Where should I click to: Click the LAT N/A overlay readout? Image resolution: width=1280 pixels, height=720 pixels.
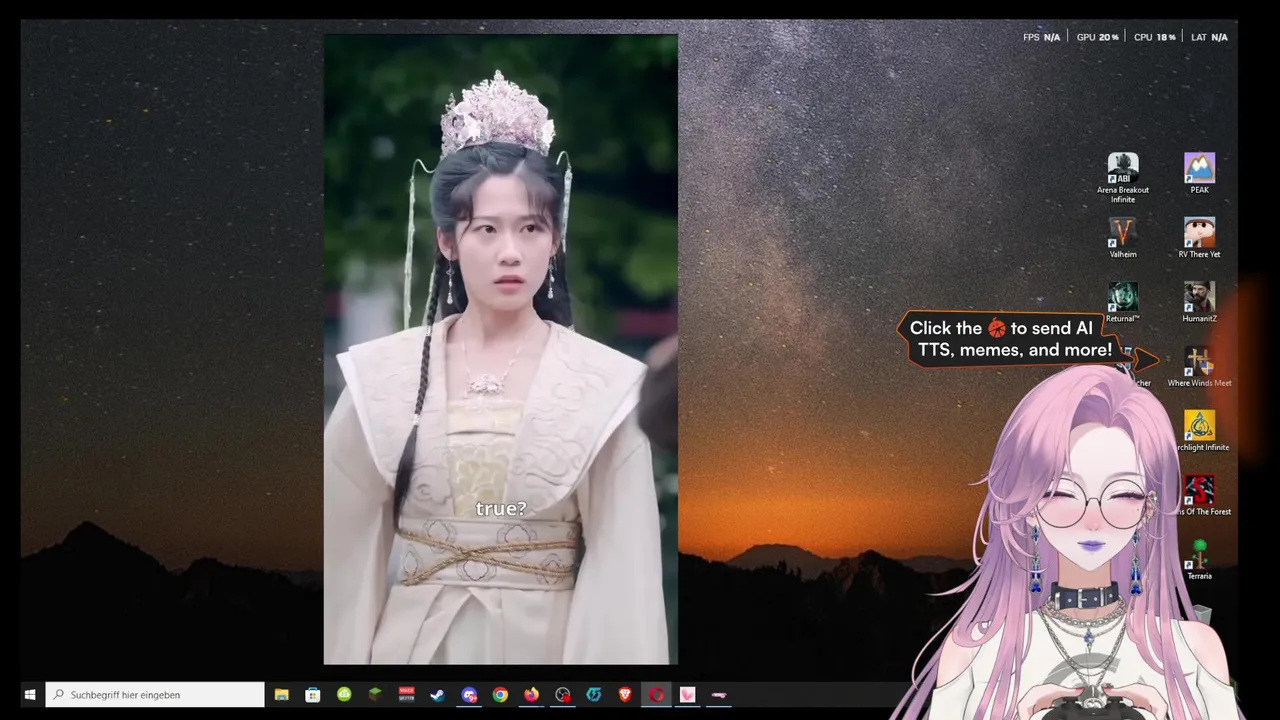click(x=1209, y=37)
